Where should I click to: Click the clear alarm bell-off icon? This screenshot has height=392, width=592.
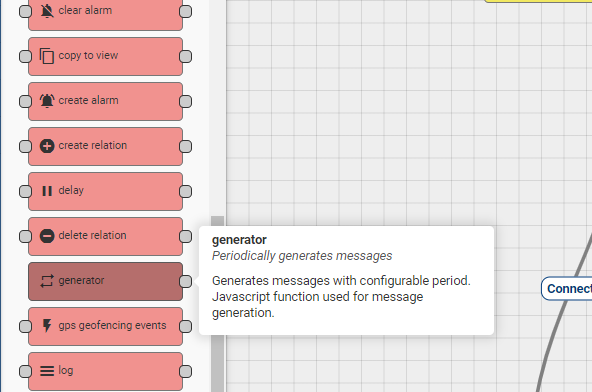click(47, 11)
